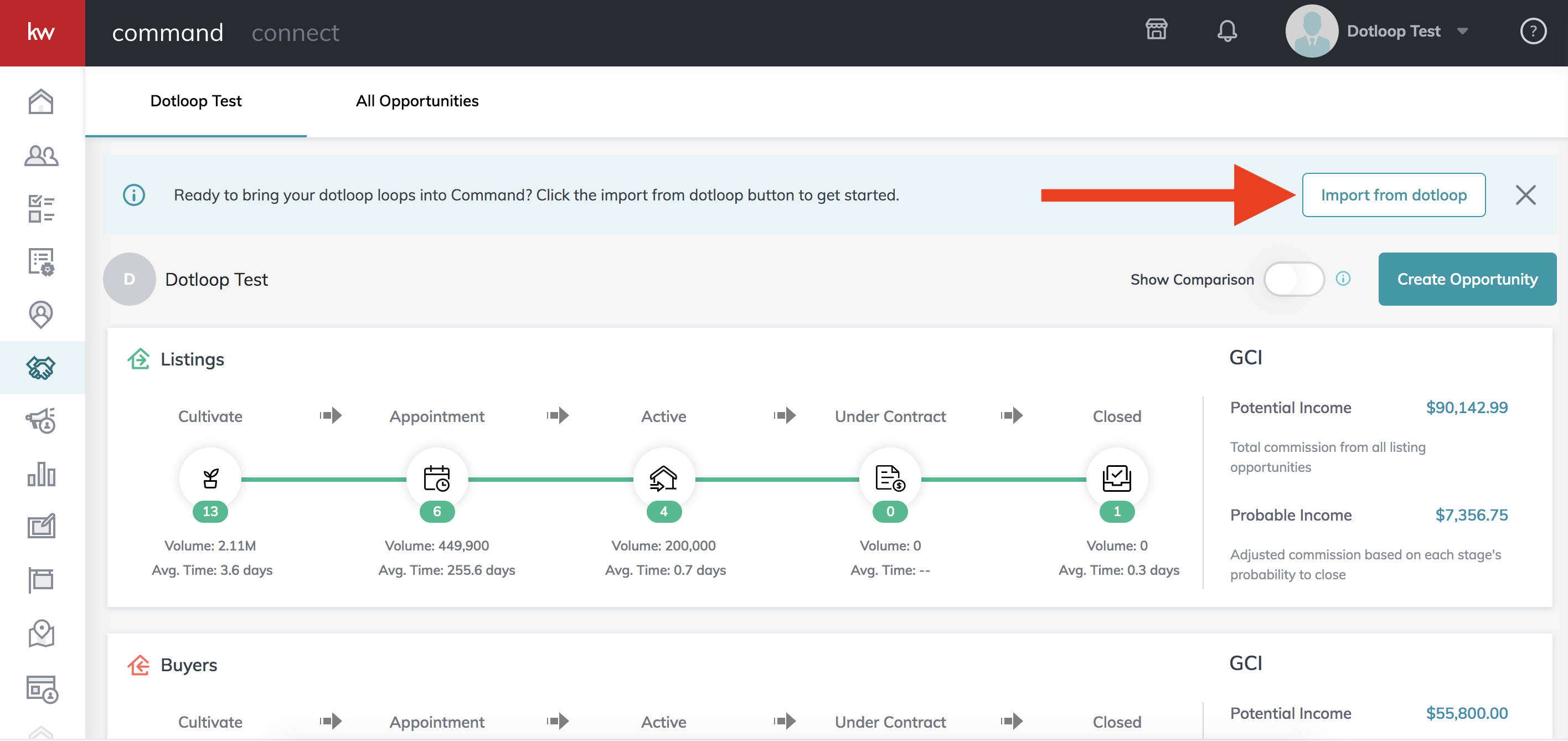Open Designs via the pencil canvas icon
Screen dimensions: 1568x741
coord(41,526)
